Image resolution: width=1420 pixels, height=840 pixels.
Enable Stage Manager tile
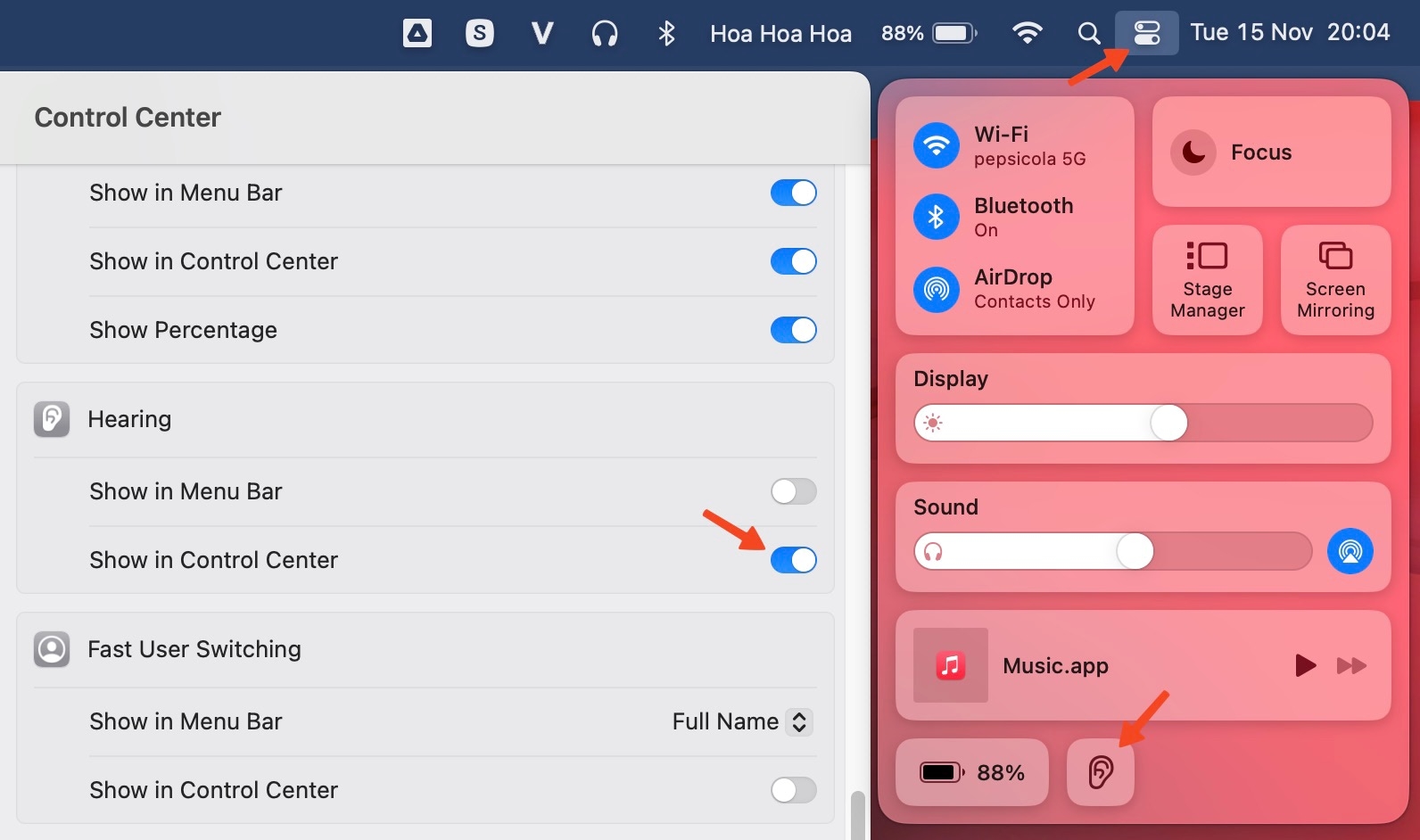tap(1208, 280)
